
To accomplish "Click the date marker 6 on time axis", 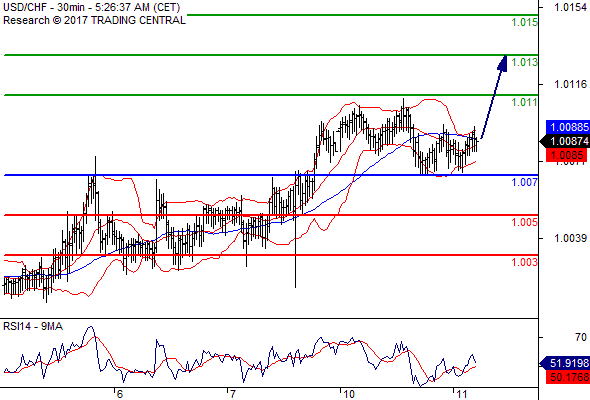I will pyautogui.click(x=120, y=394).
